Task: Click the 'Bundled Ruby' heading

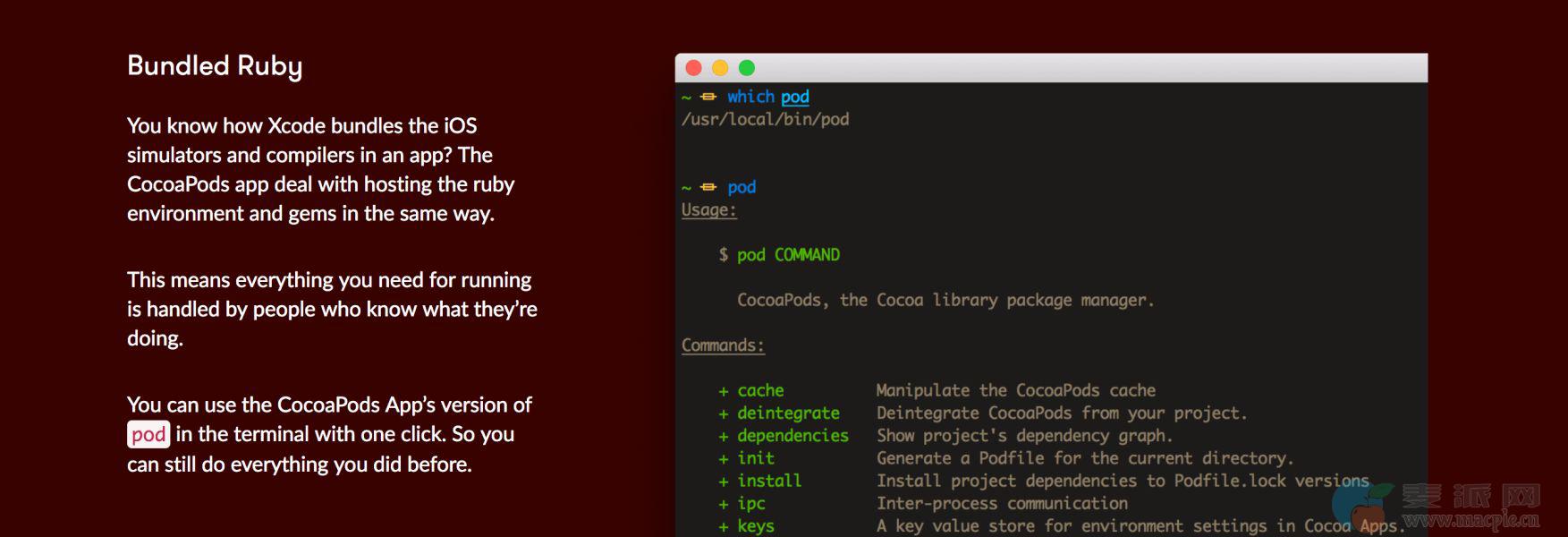Action: (x=215, y=66)
